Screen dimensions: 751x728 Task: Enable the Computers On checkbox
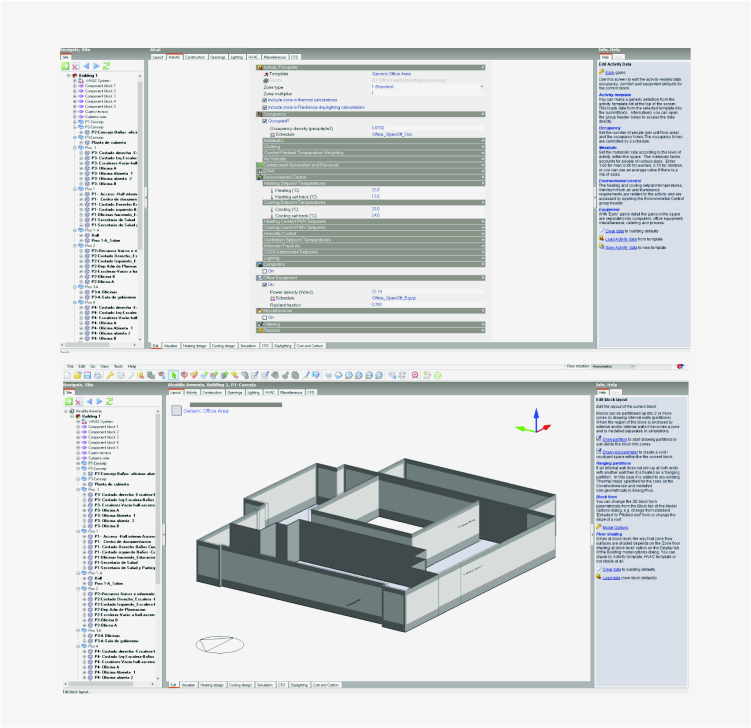tap(264, 270)
